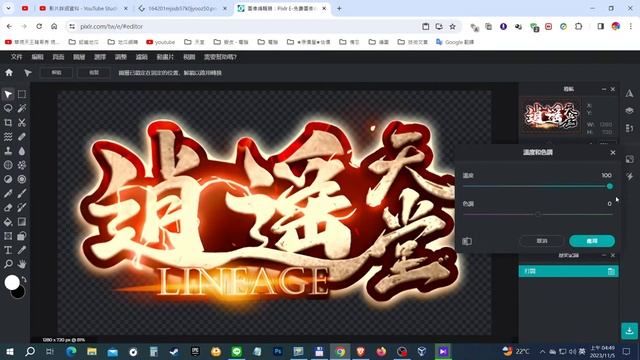Select the Liquify waves tool
The height and width of the screenshot is (360, 640).
8,137
